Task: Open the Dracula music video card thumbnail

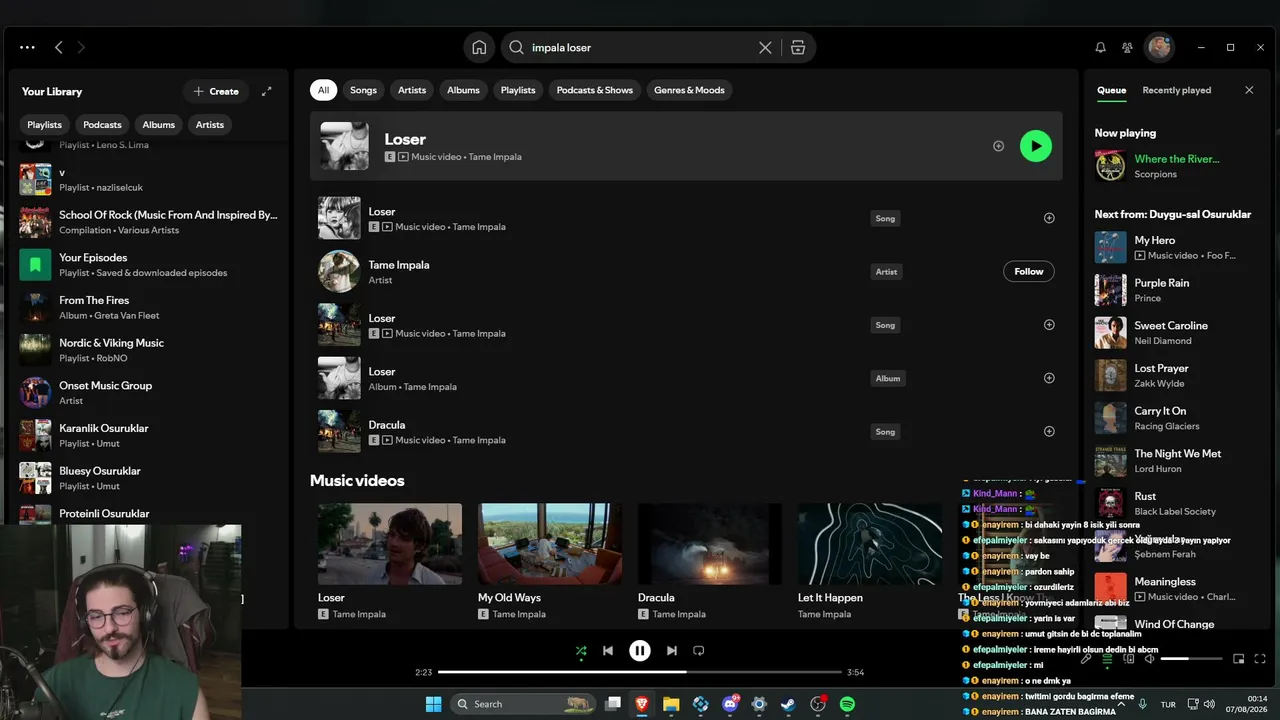Action: point(710,544)
